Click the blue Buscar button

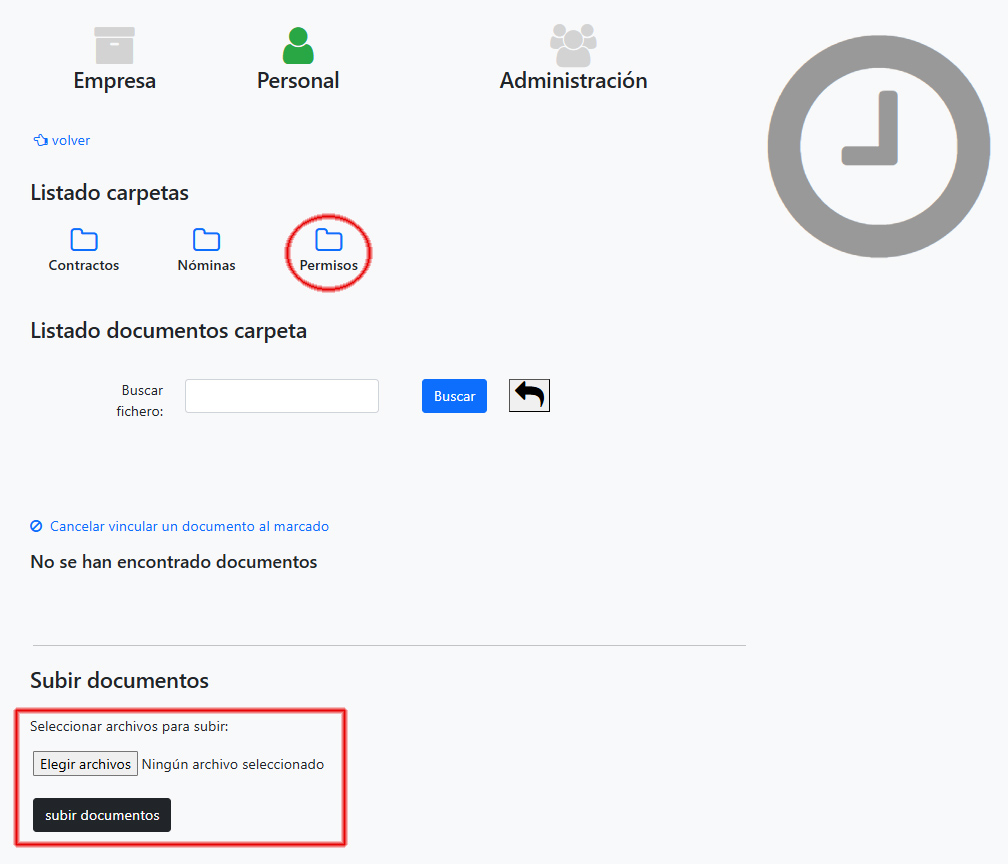click(x=454, y=396)
